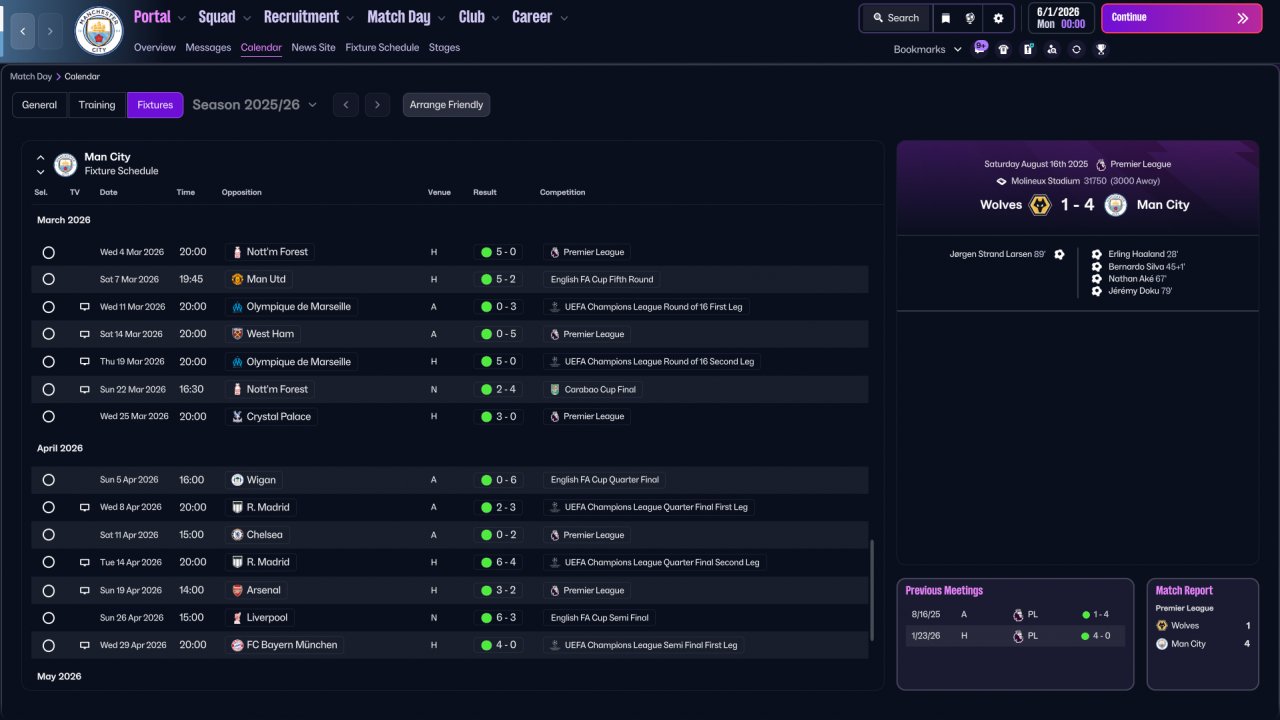Switch to the Messages sub-tab
The width and height of the screenshot is (1280, 720).
pos(208,47)
